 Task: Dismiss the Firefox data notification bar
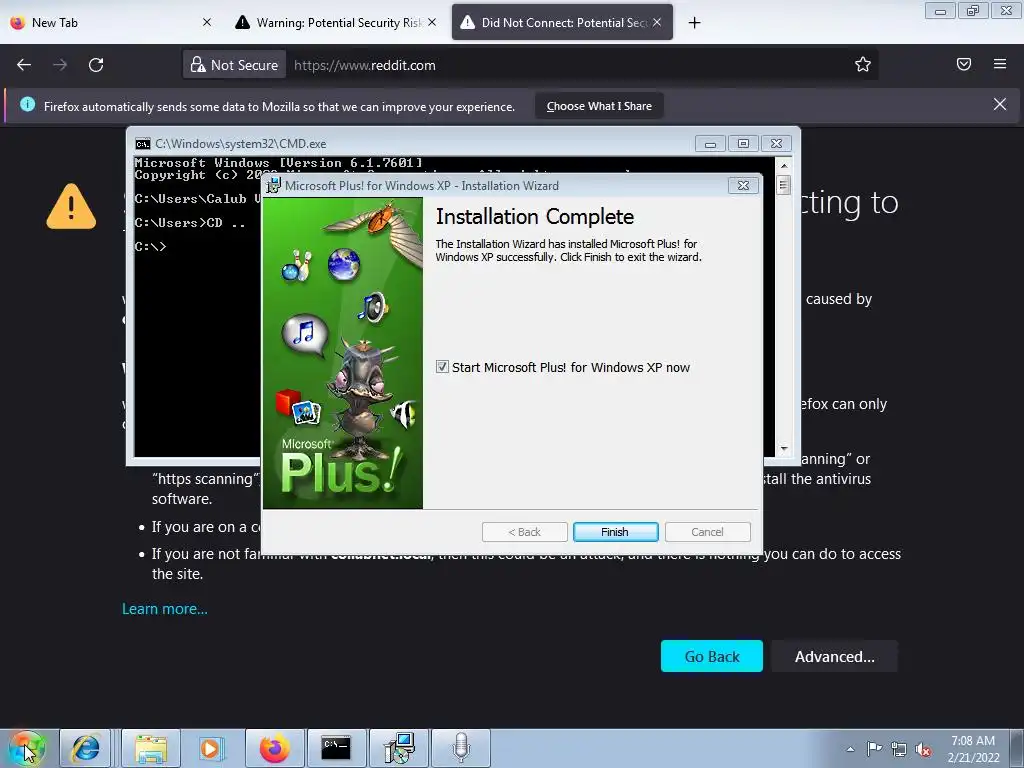1000,104
